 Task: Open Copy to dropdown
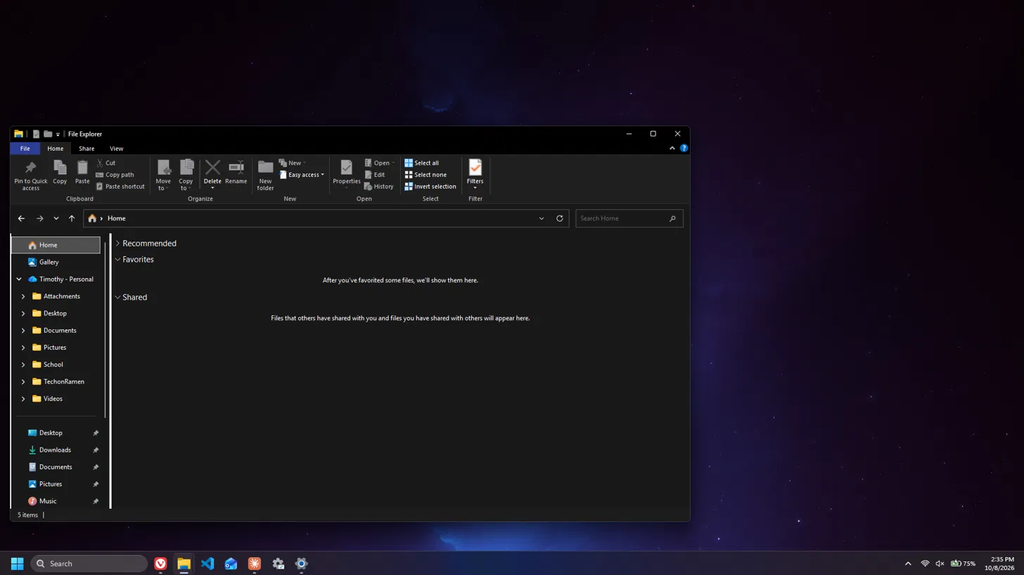pyautogui.click(x=186, y=175)
